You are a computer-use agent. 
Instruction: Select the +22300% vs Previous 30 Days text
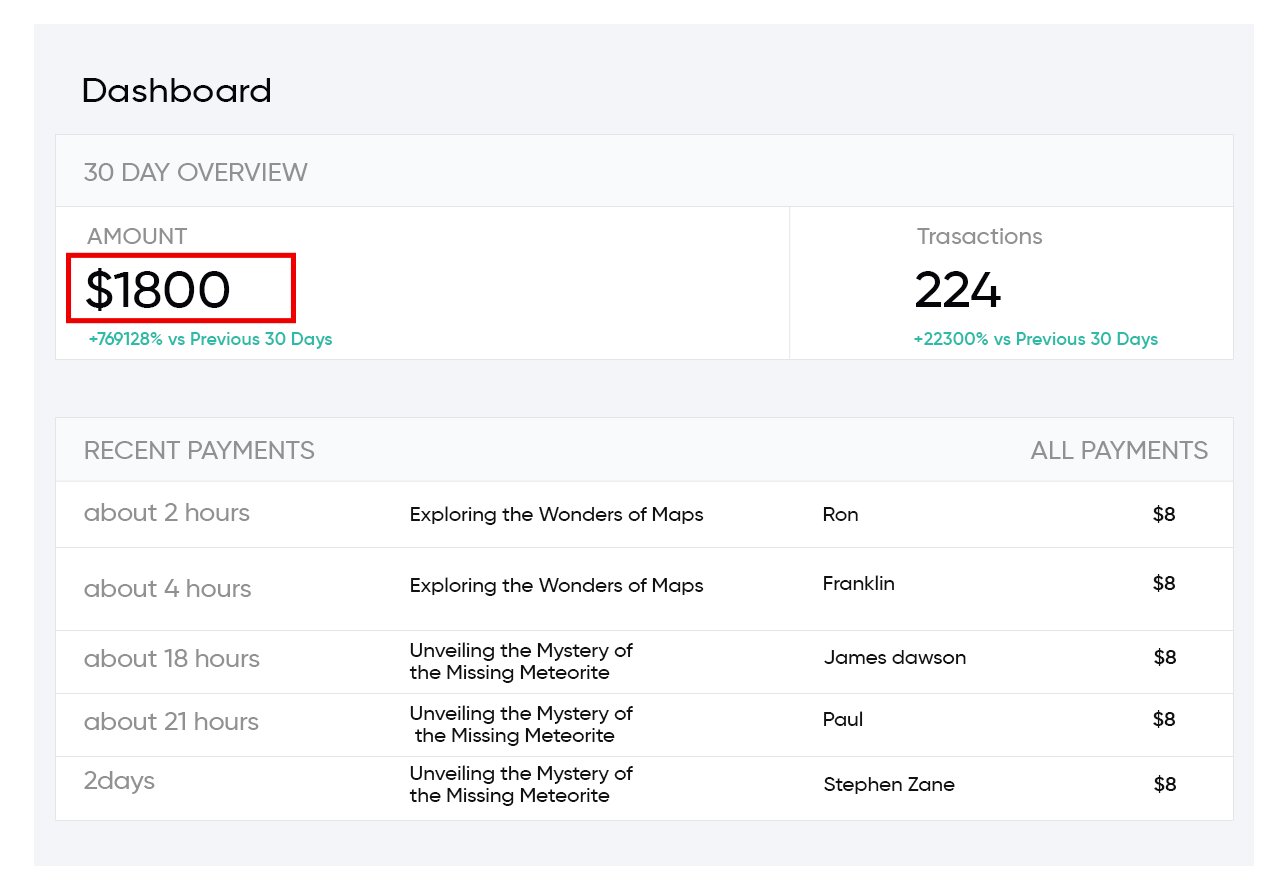1035,339
